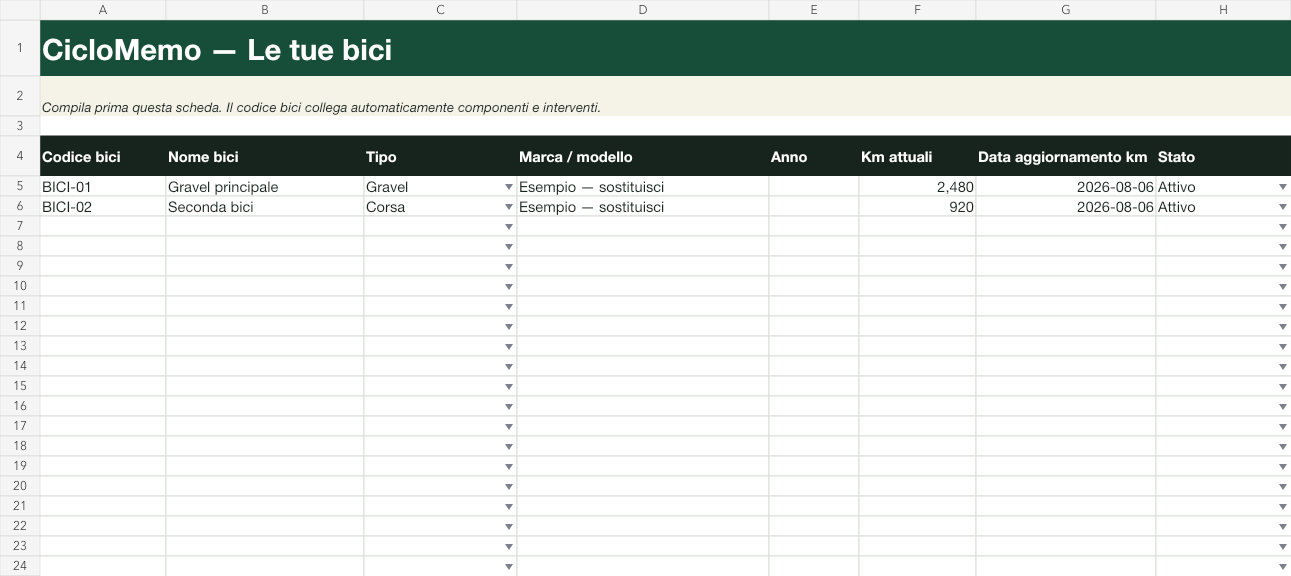This screenshot has width=1291, height=576.
Task: Click the row number 16 header
Action: pyautogui.click(x=20, y=406)
